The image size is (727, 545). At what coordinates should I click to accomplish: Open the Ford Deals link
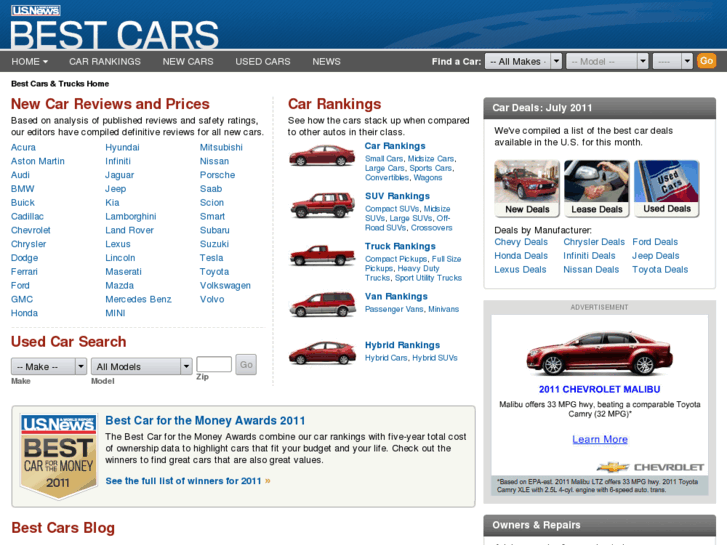pos(655,242)
